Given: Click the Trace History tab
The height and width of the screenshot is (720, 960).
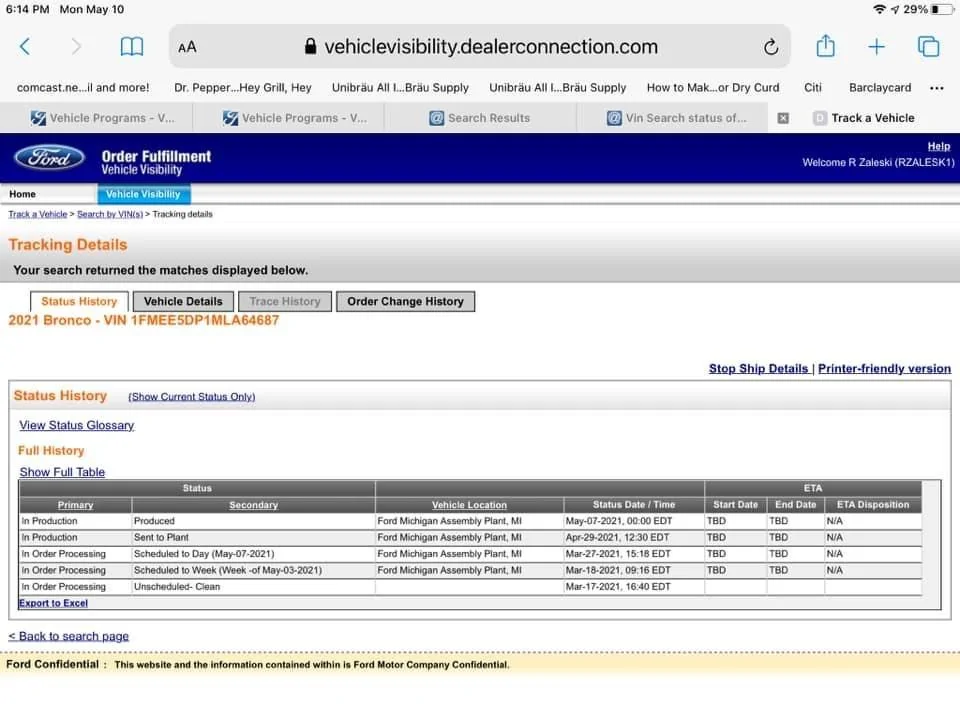Looking at the screenshot, I should pyautogui.click(x=285, y=301).
